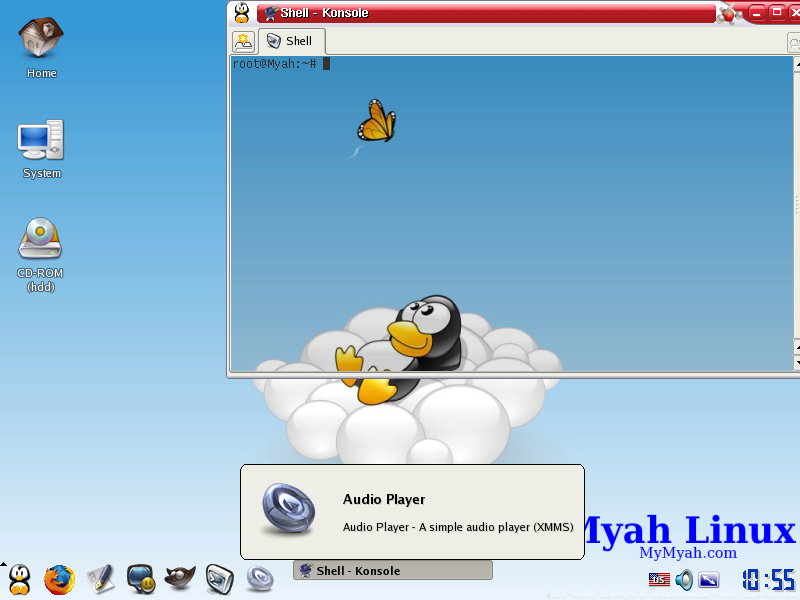This screenshot has height=600, width=800.
Task: Open the System desktop icon
Action: 41,149
